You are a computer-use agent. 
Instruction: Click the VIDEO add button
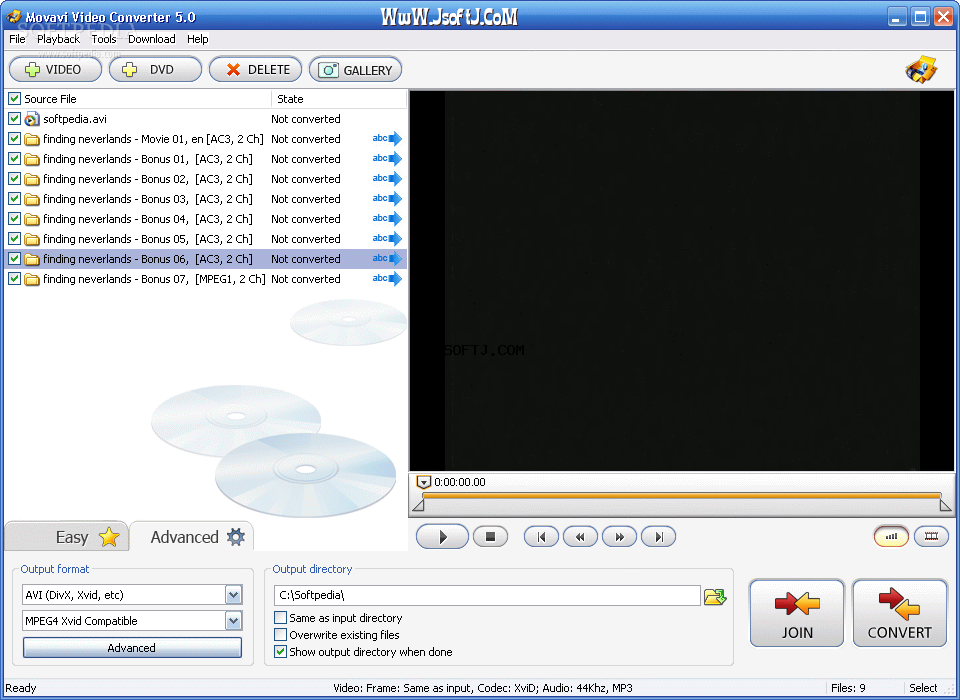(55, 69)
